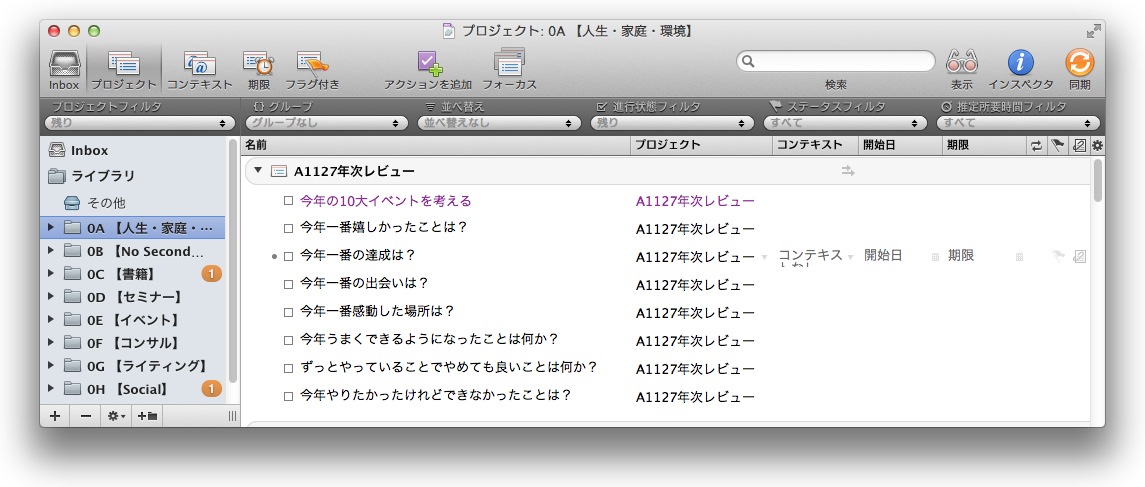Tick the checkbox for 今年一番の出会いは？

click(288, 284)
